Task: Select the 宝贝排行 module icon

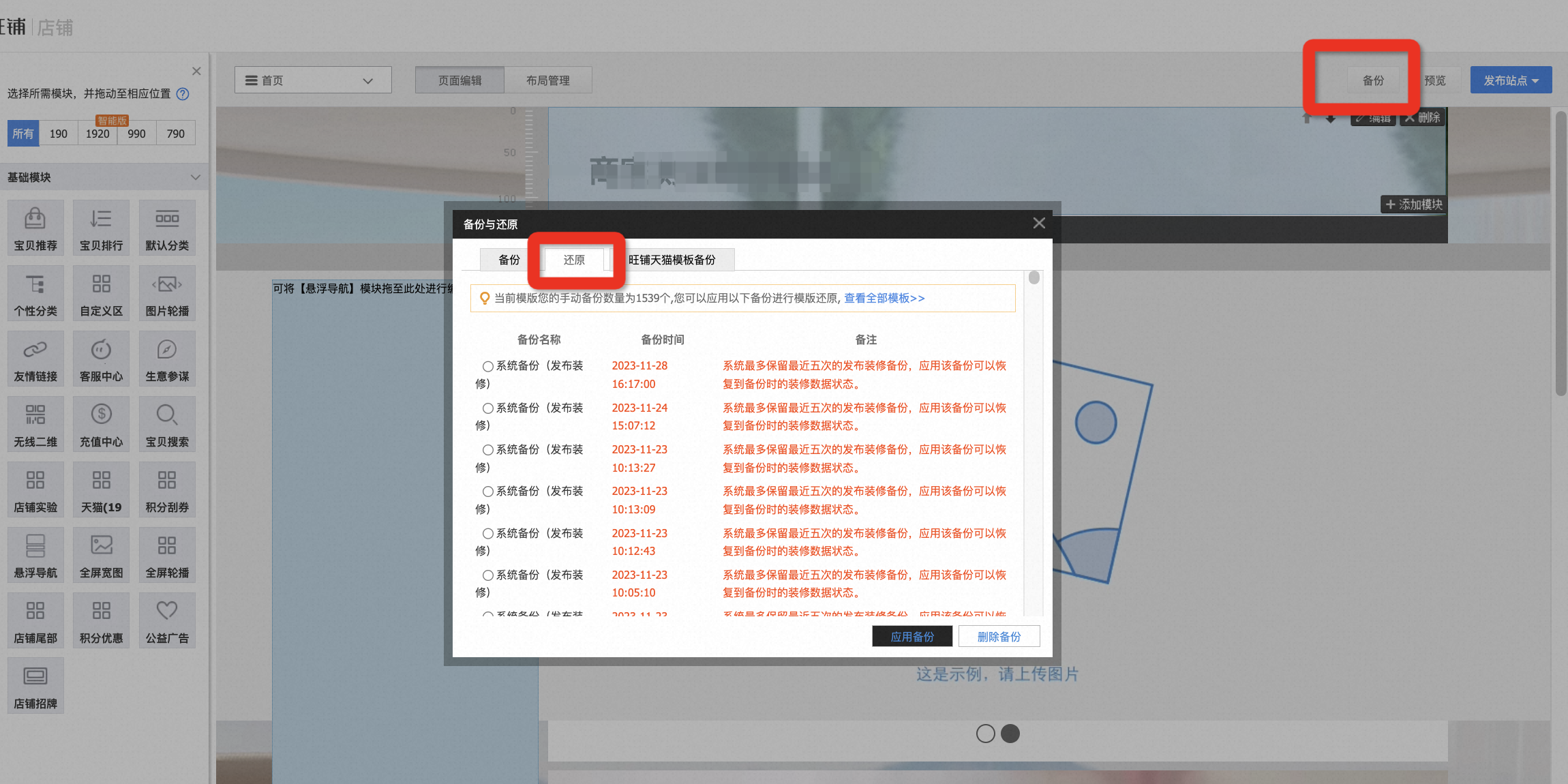Action: 101,228
